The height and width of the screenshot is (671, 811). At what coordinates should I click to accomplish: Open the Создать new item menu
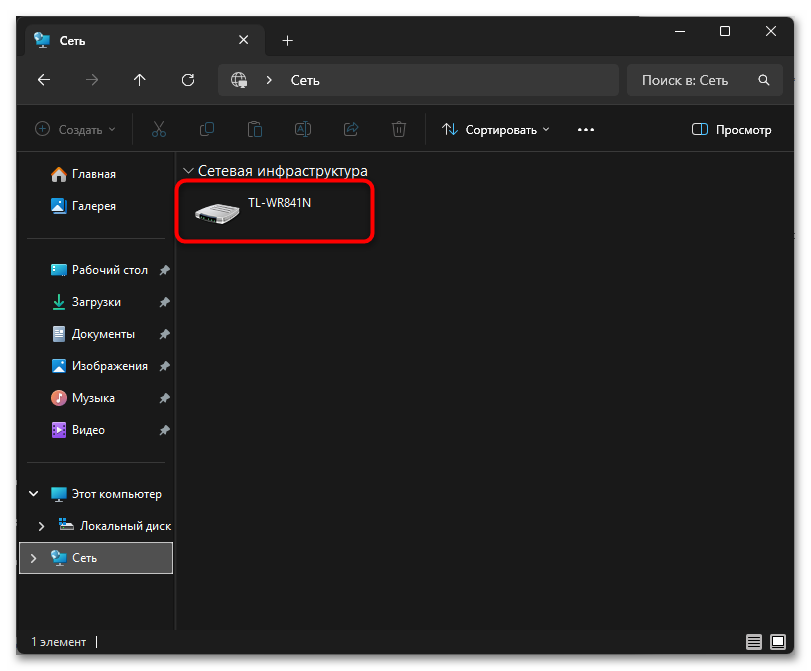pos(76,129)
